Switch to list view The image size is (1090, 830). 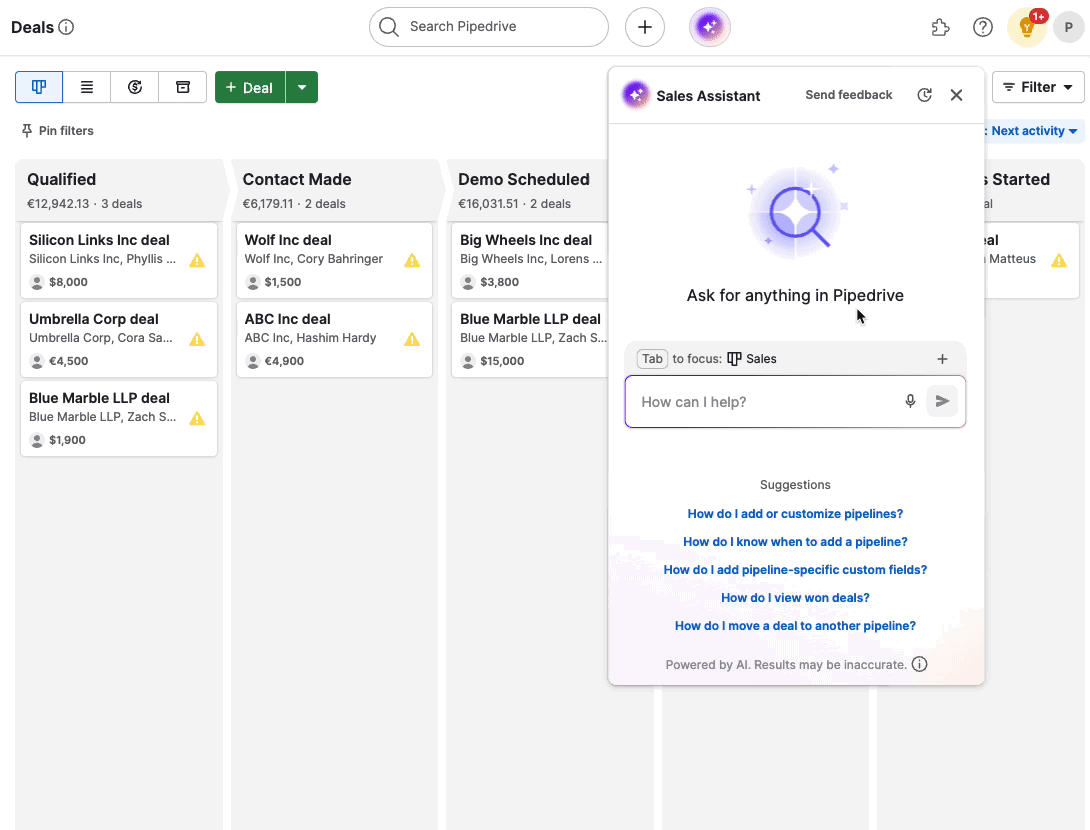(x=87, y=87)
